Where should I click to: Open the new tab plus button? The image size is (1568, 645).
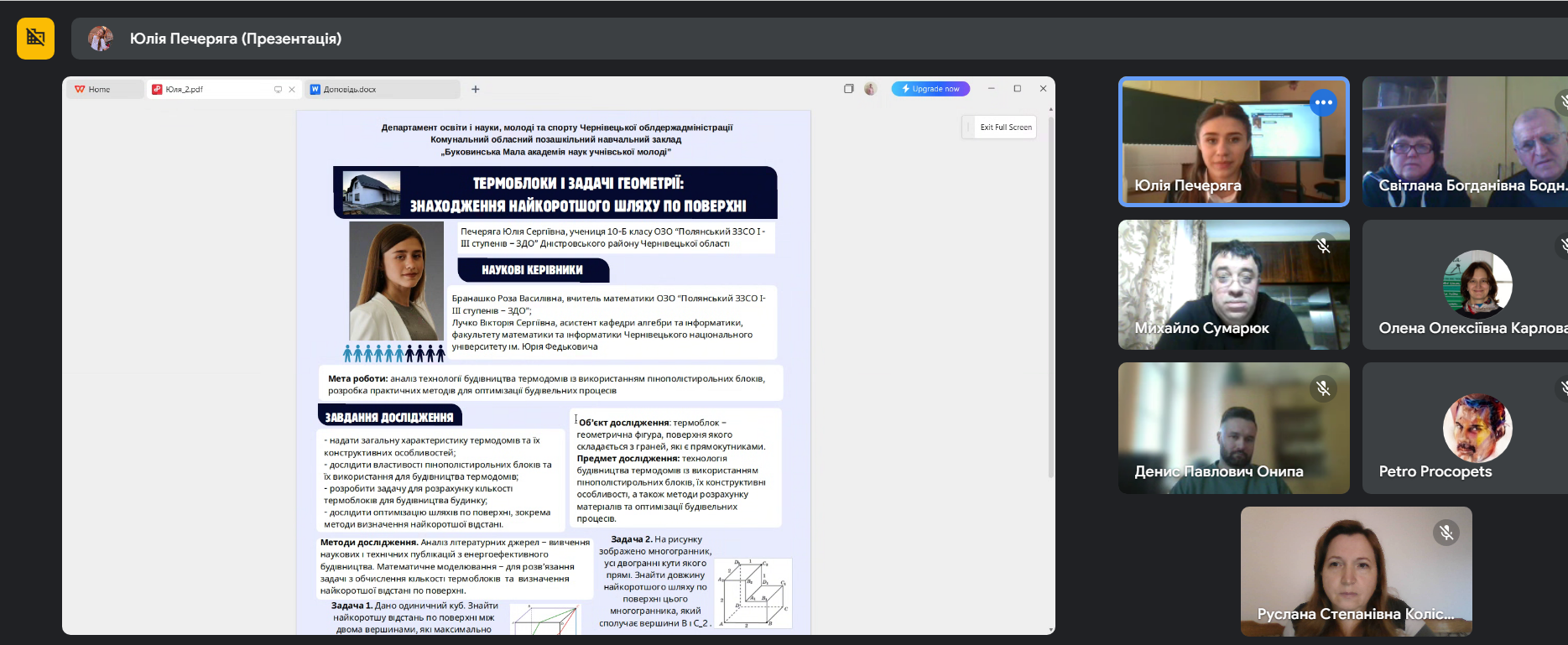(x=476, y=89)
